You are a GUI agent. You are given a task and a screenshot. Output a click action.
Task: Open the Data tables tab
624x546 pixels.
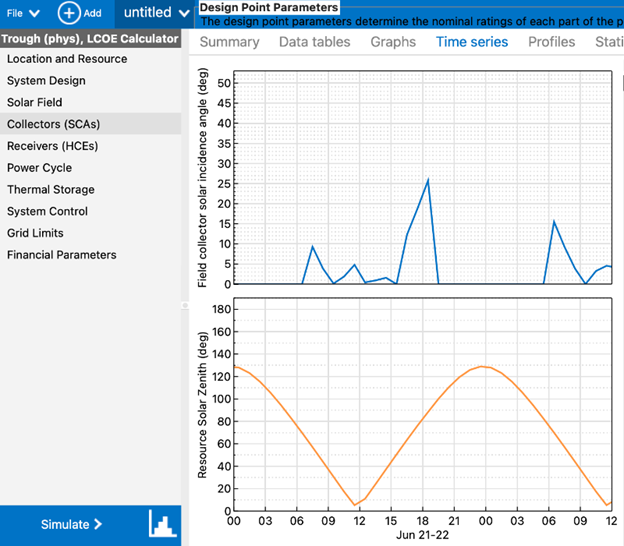(x=314, y=42)
